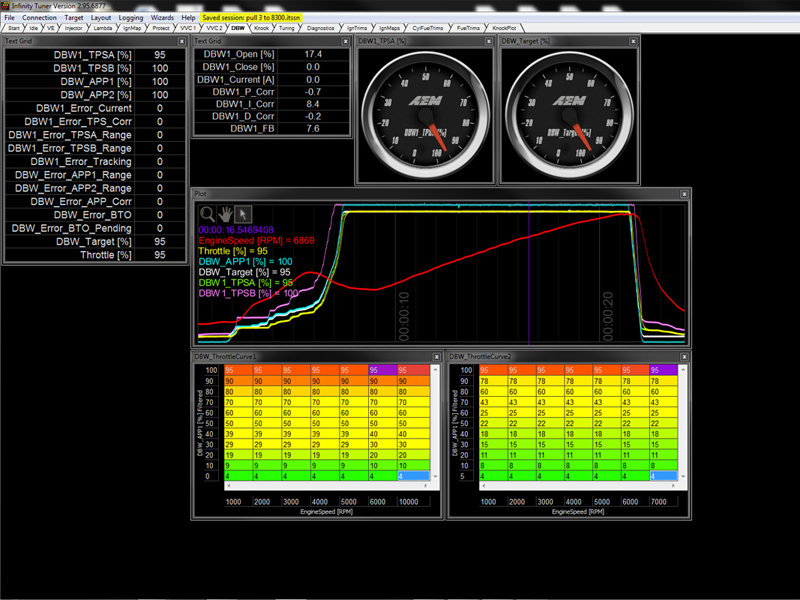Switch to the Diagnostics tab
Viewport: 800px width, 600px height.
(320, 28)
